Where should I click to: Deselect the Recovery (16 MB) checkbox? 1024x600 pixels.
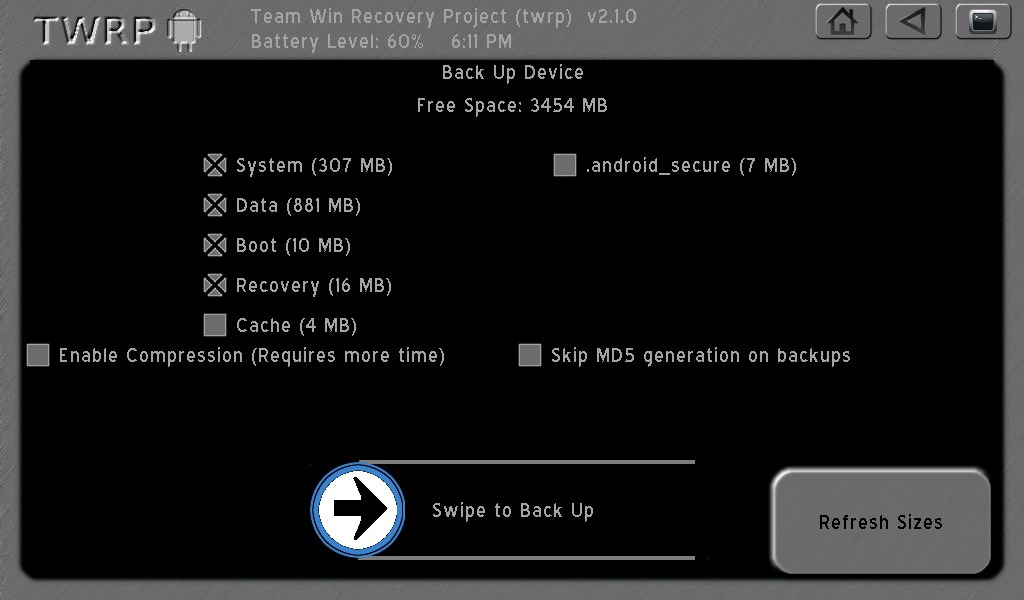click(x=215, y=285)
